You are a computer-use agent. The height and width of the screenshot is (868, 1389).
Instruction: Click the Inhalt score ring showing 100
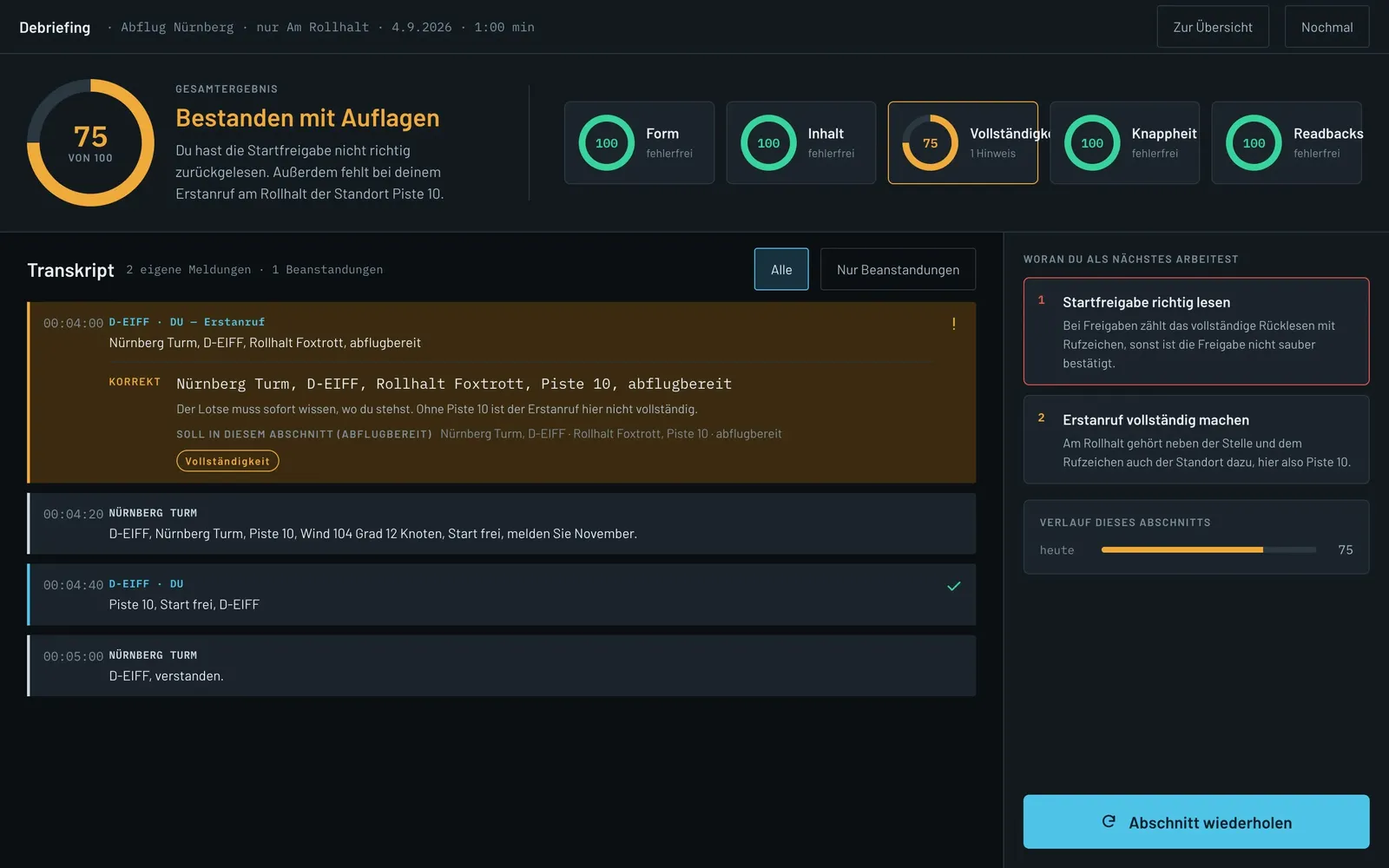click(x=768, y=143)
